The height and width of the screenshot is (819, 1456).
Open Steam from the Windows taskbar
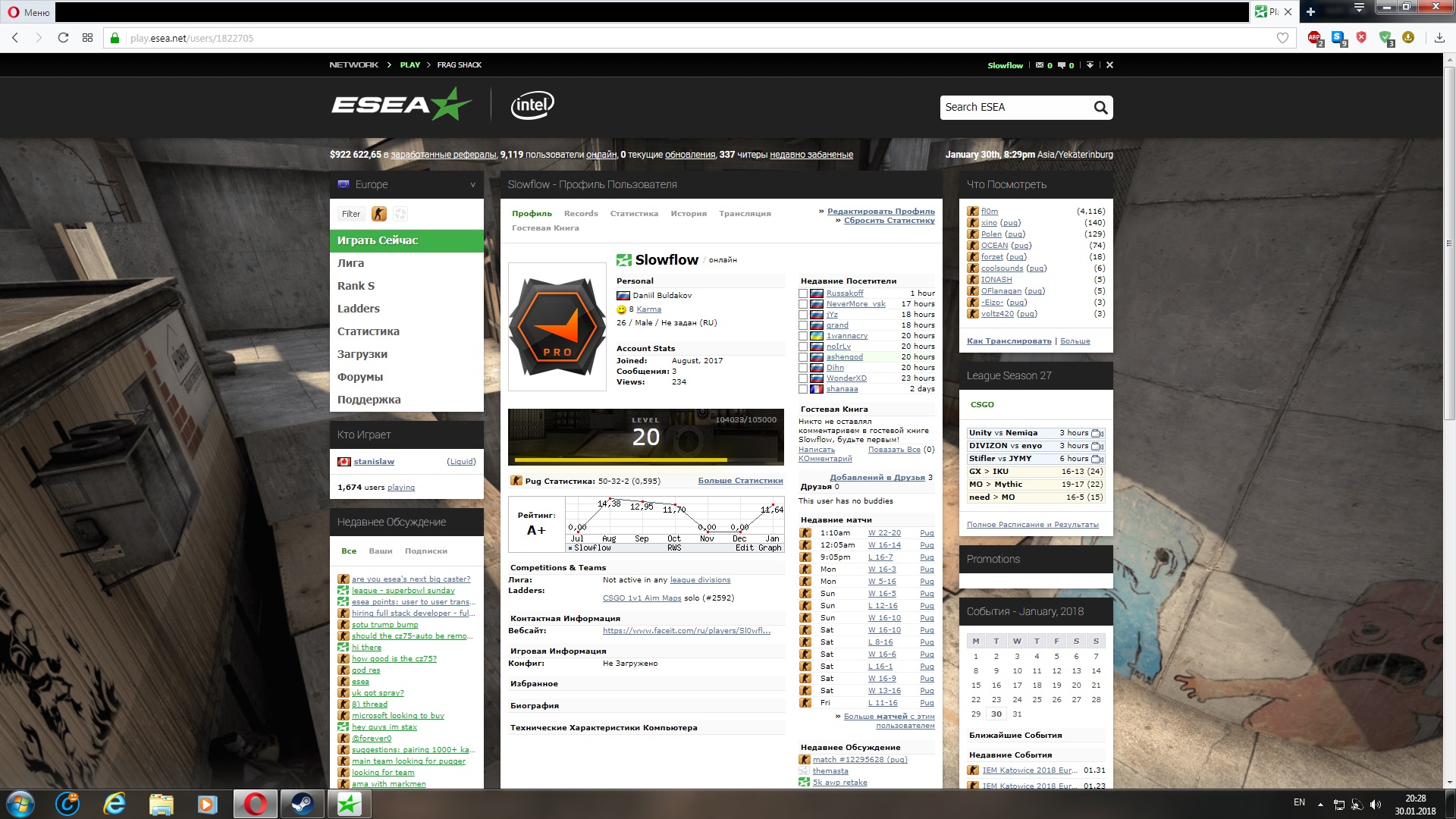coord(302,804)
